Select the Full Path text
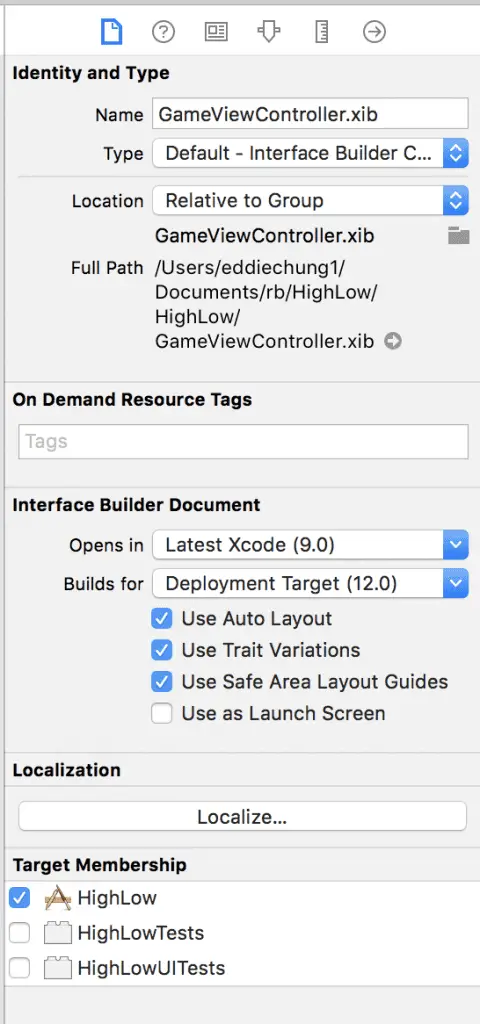Image resolution: width=480 pixels, height=1024 pixels. (x=266, y=304)
